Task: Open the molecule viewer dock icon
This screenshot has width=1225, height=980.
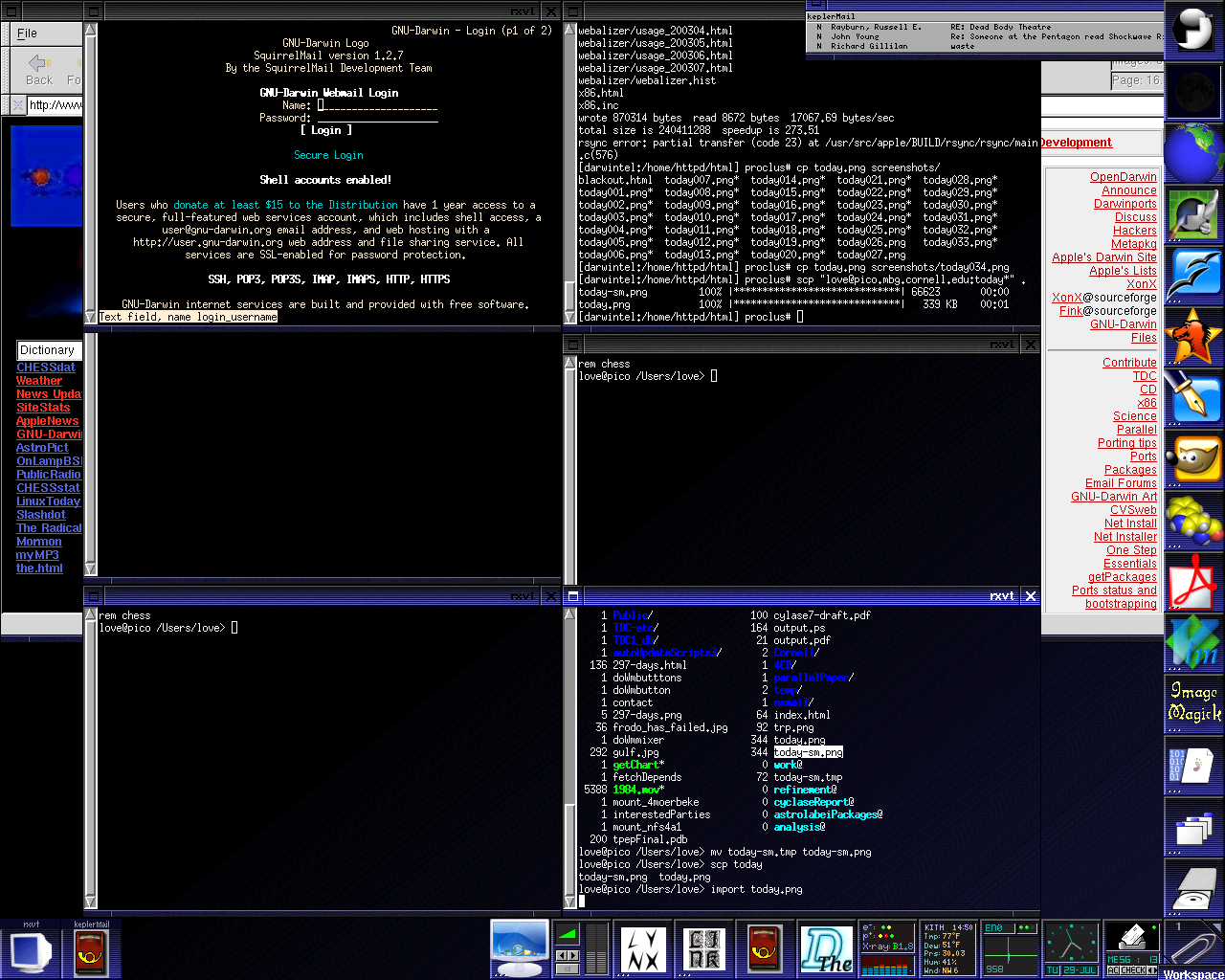Action: pyautogui.click(x=1193, y=521)
